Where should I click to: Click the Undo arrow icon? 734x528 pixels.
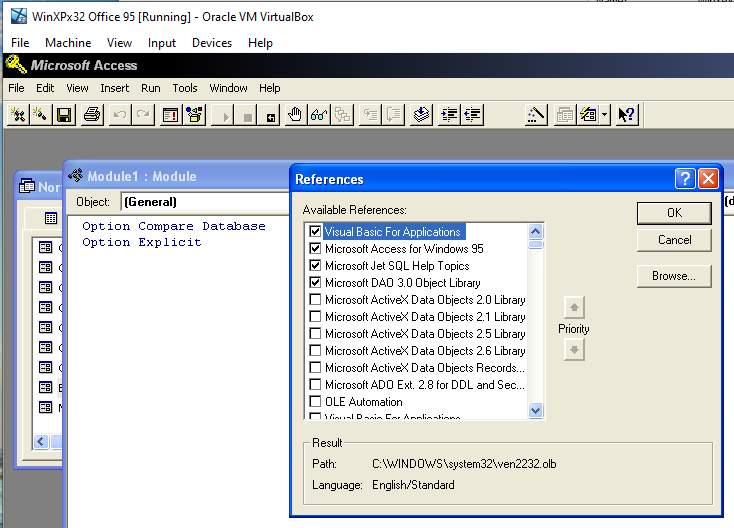tap(120, 115)
